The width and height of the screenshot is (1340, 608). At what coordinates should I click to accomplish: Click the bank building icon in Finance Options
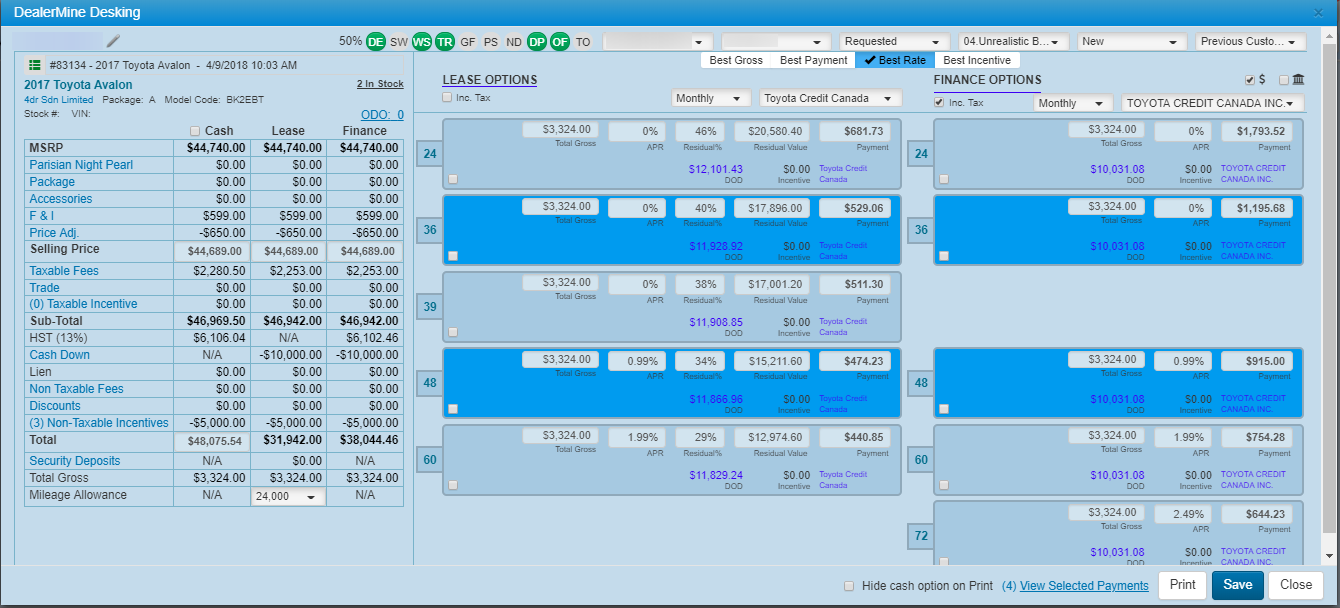1298,80
